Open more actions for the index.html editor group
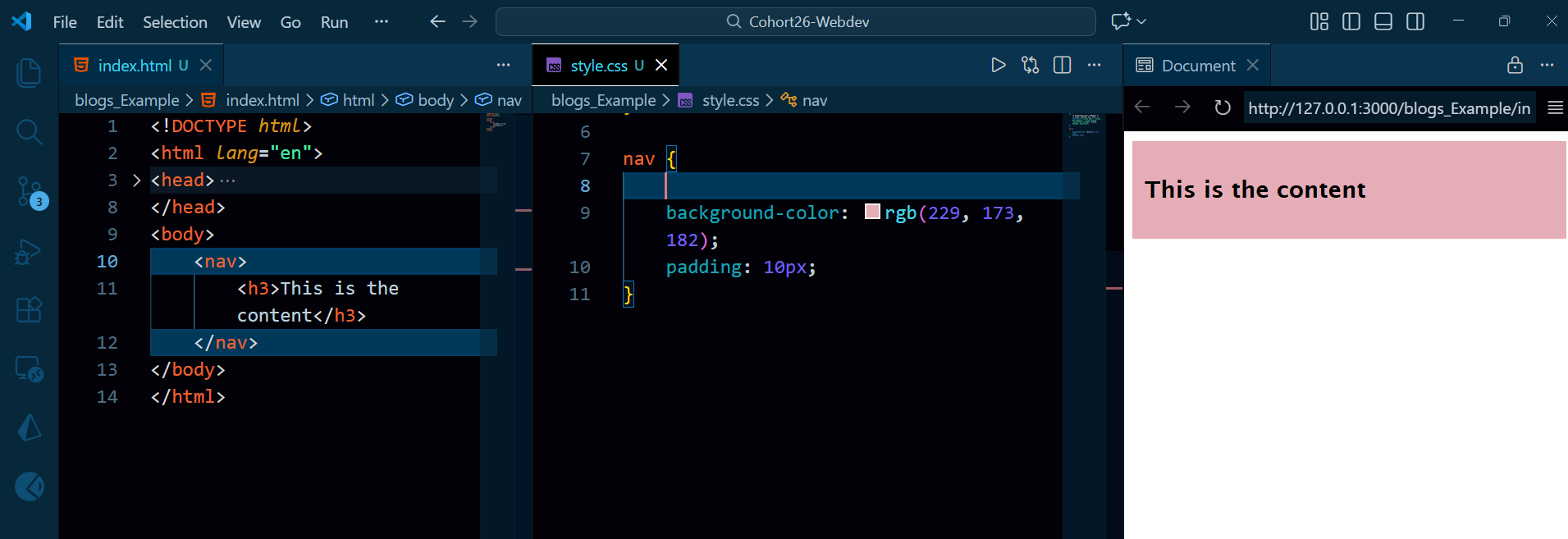 (x=503, y=65)
